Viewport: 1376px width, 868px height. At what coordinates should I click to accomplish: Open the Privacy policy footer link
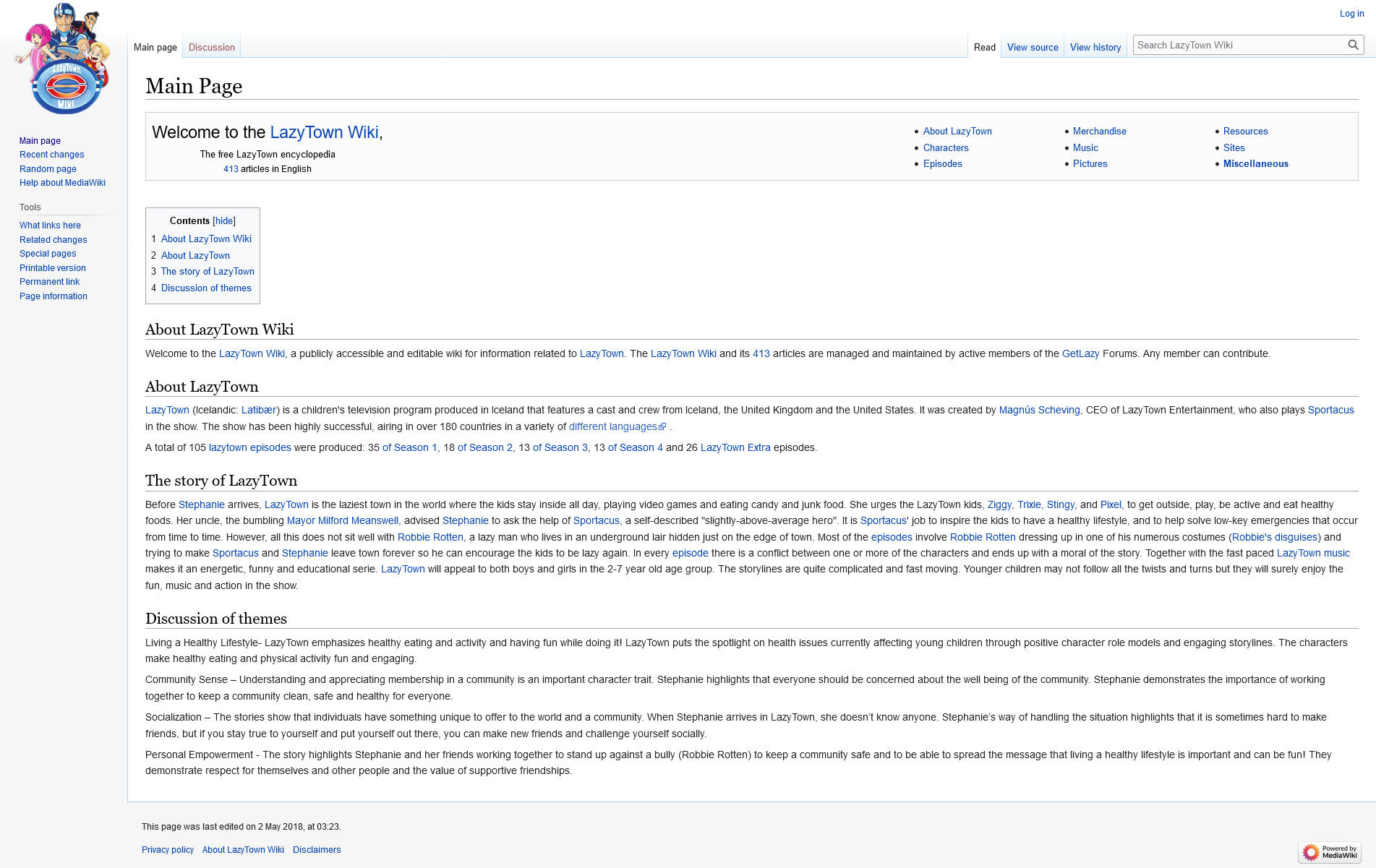[x=168, y=850]
